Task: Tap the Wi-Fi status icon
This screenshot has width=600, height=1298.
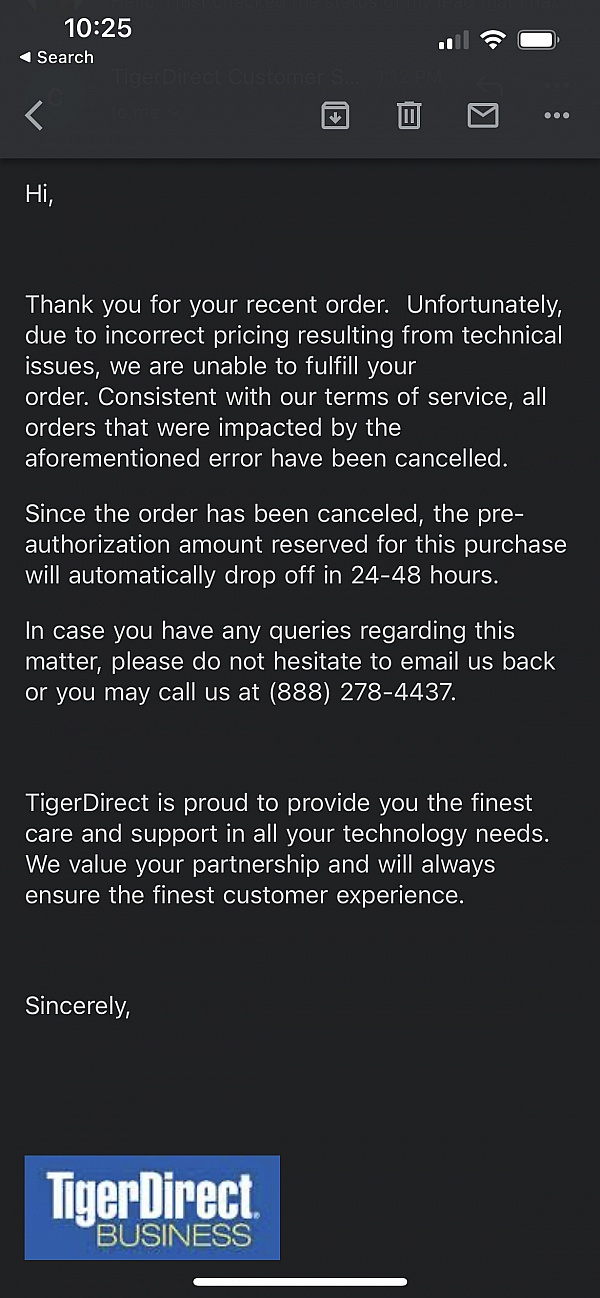Action: coord(492,40)
